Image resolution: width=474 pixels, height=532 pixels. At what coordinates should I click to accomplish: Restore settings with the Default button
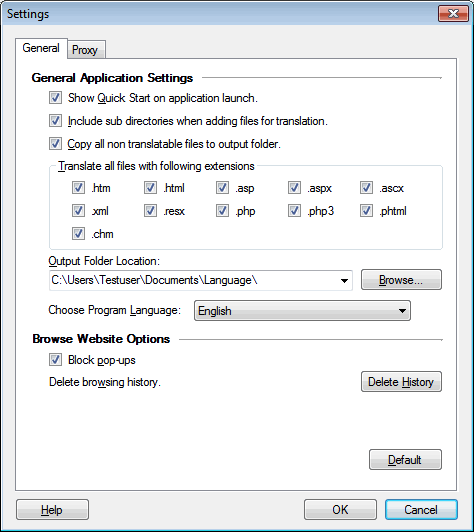tap(405, 460)
